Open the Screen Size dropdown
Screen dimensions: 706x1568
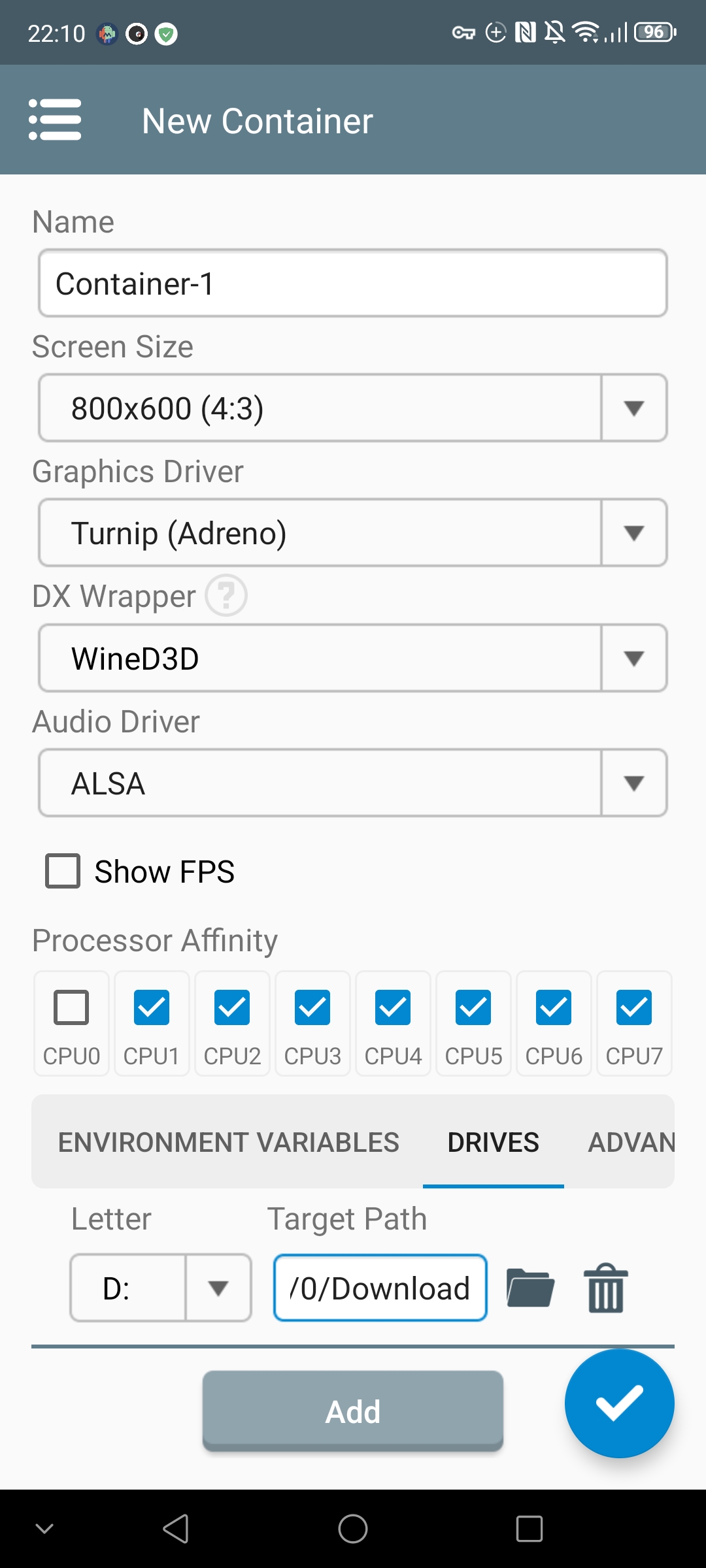click(353, 408)
